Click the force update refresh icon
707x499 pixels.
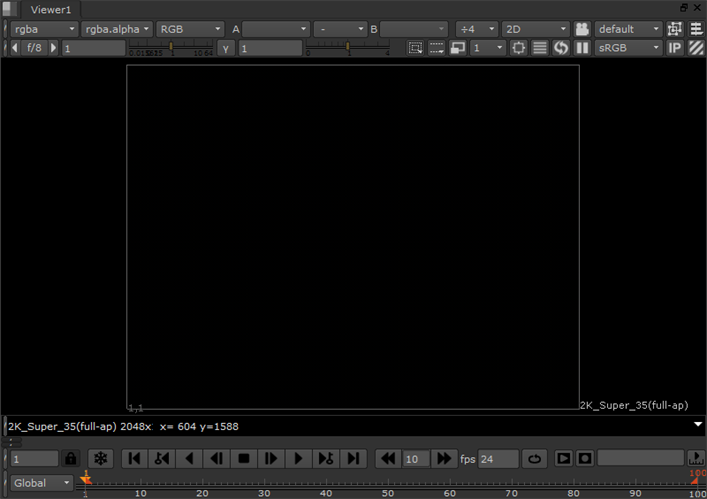click(x=561, y=48)
